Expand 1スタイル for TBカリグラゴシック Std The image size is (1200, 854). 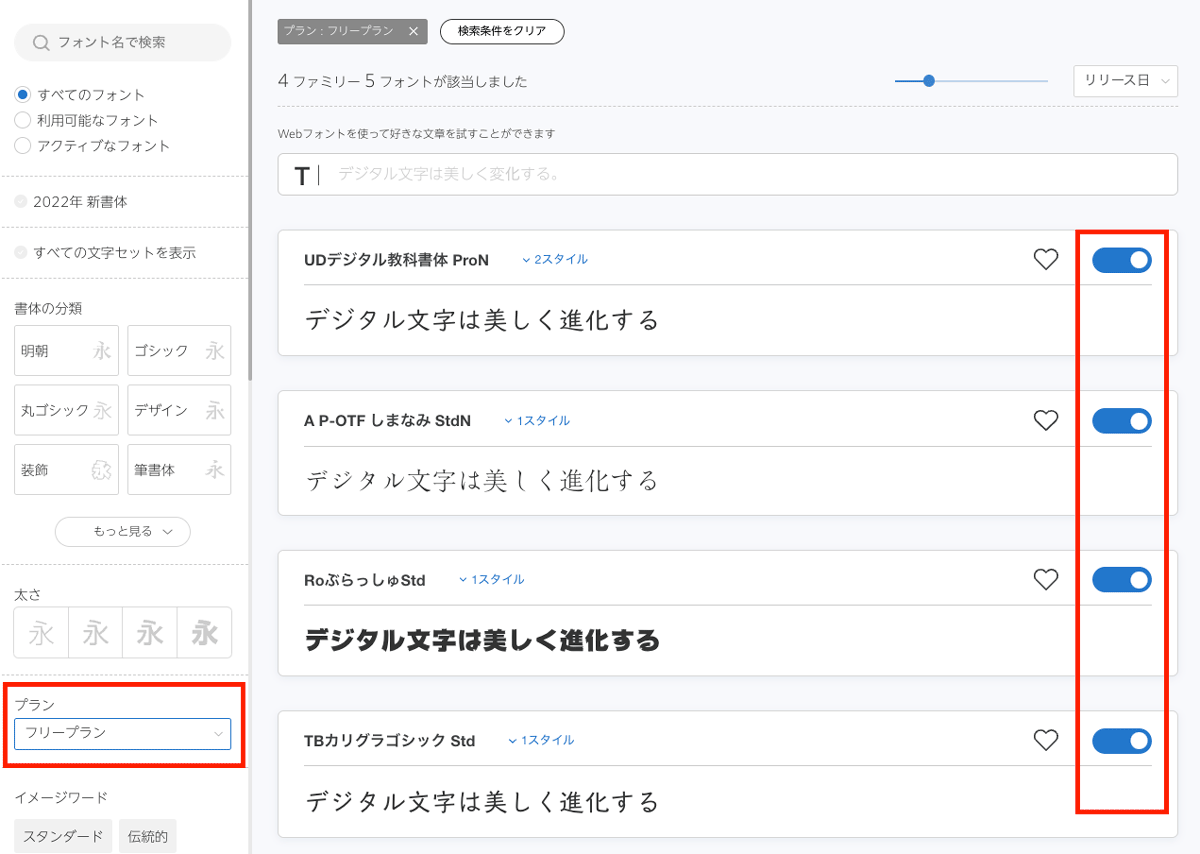(541, 741)
